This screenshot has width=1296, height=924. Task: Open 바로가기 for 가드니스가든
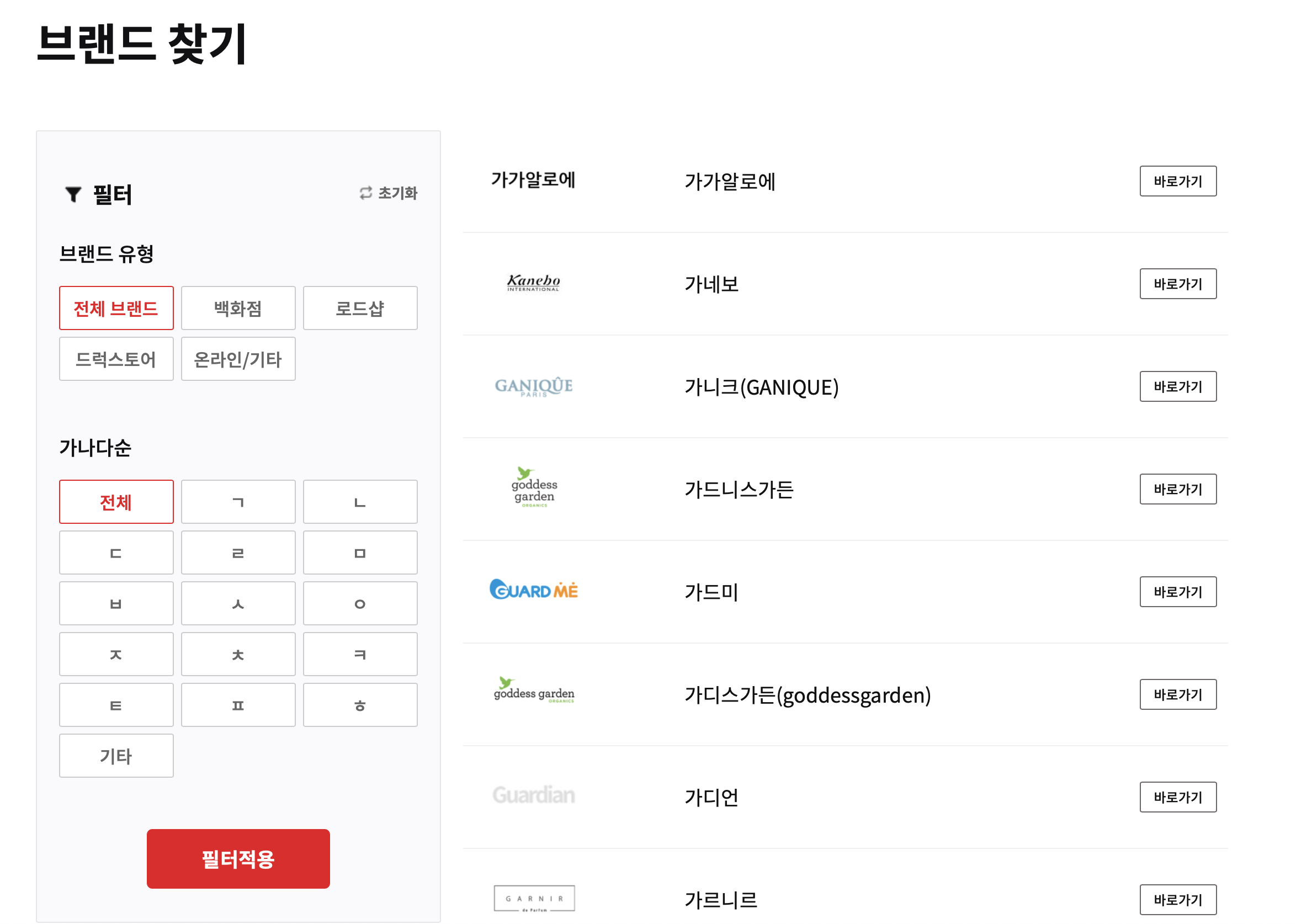(1178, 488)
